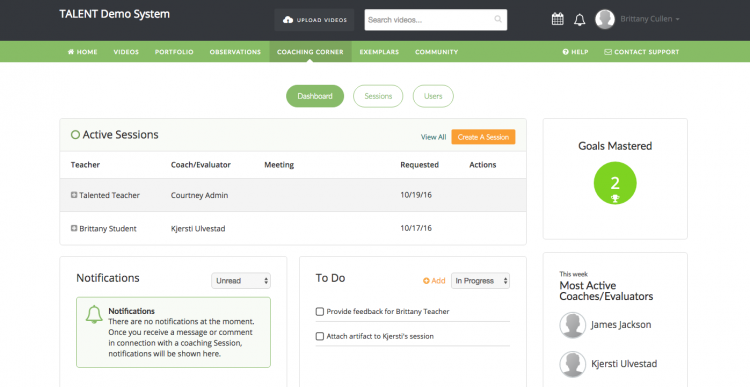Go to the Observations menu item
The width and height of the screenshot is (750, 387).
tap(235, 52)
